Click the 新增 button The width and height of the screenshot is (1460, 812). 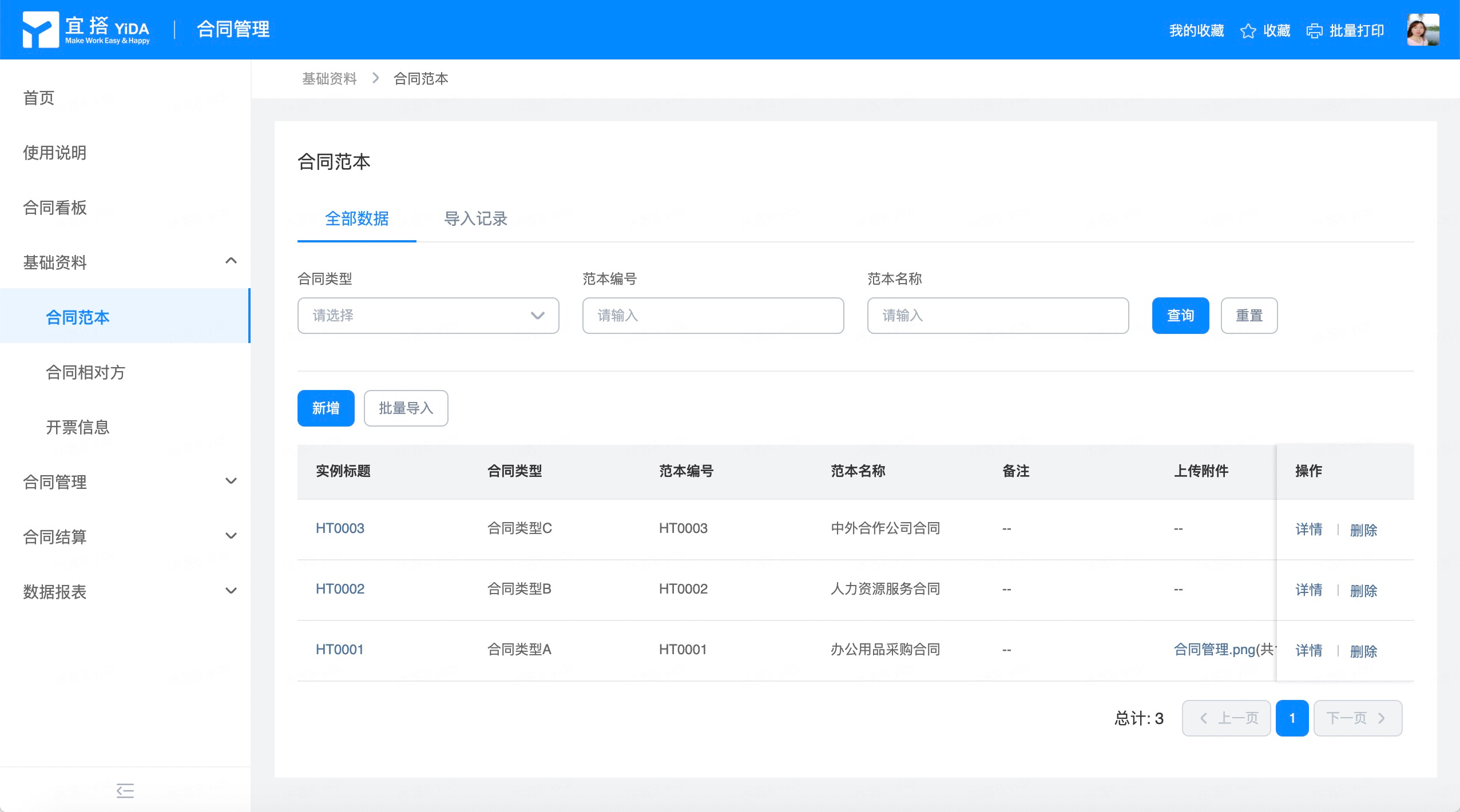pyautogui.click(x=326, y=408)
